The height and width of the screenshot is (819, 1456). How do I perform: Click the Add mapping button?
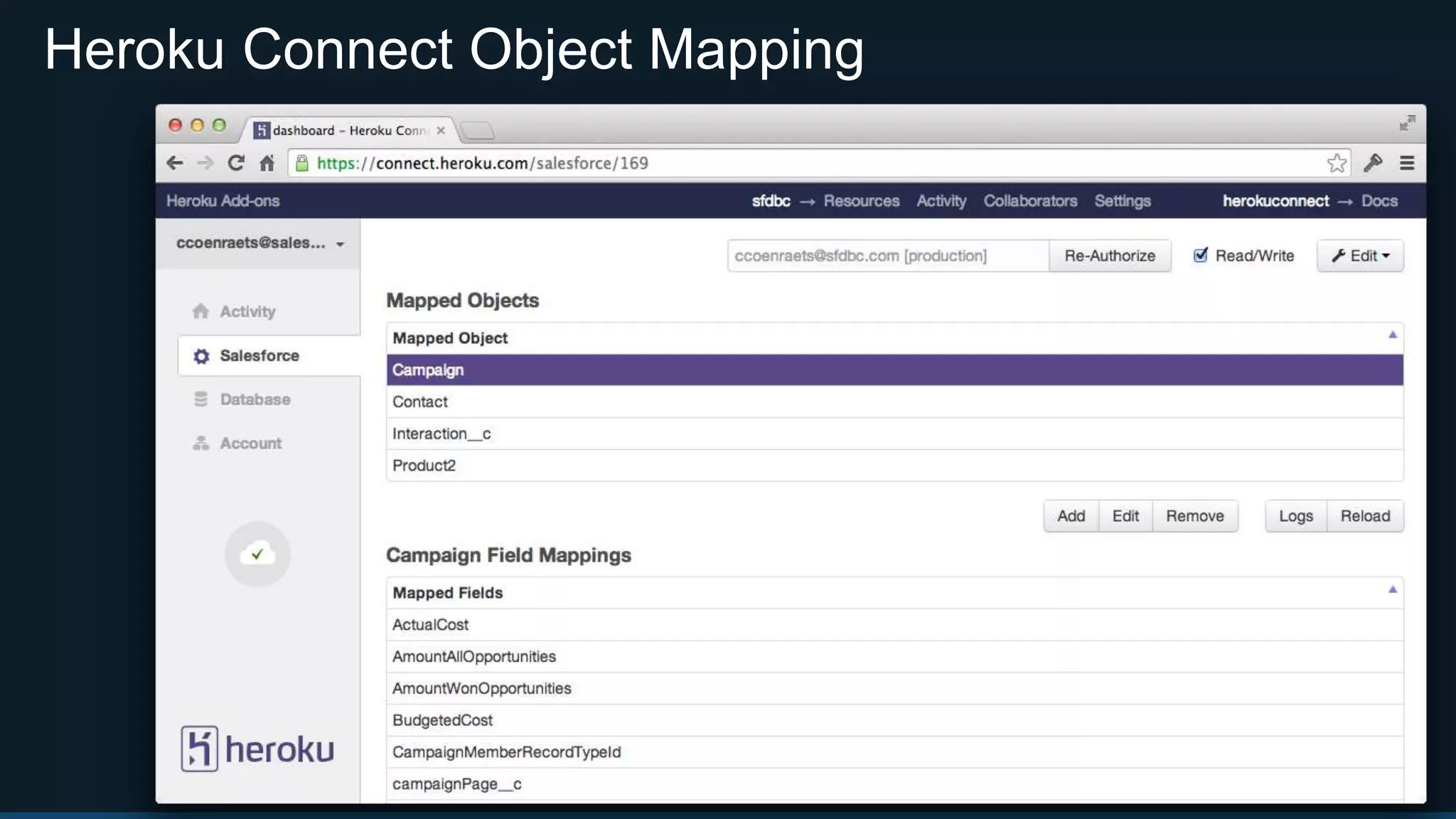tap(1071, 516)
